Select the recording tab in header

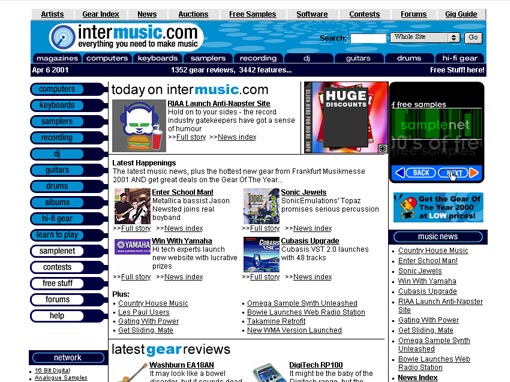pos(258,58)
